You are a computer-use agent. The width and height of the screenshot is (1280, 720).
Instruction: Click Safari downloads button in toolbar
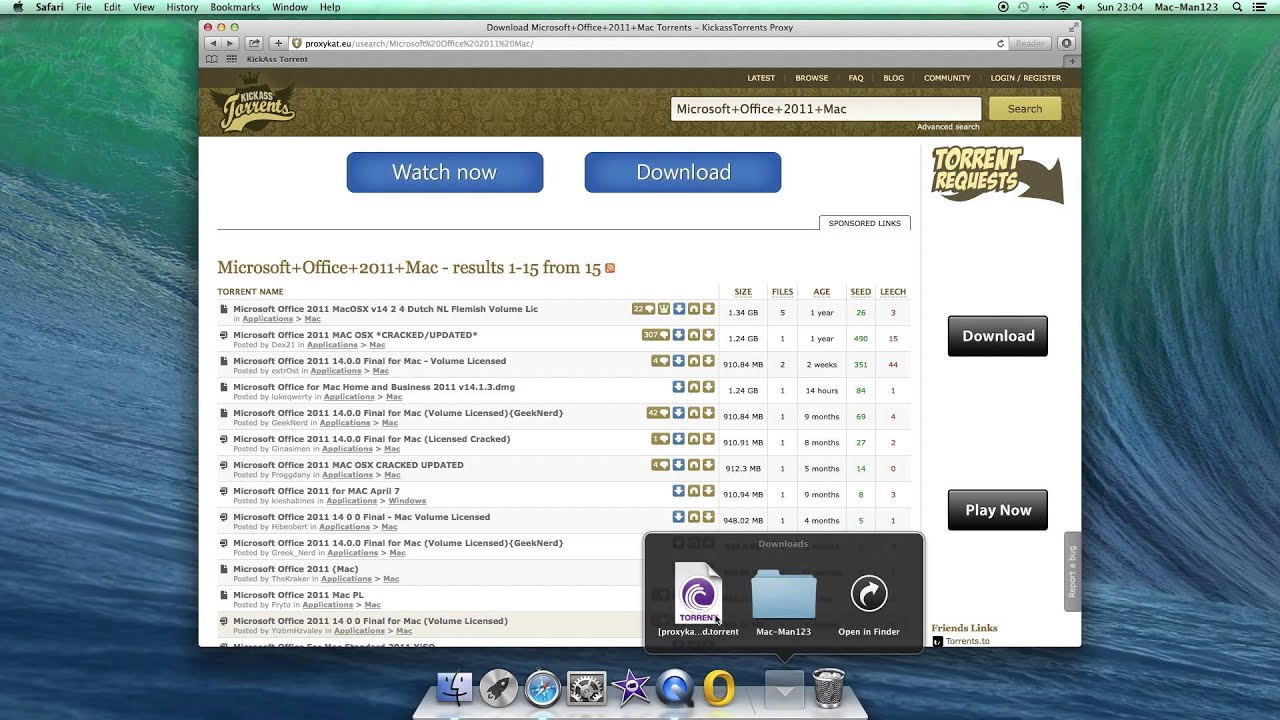[1067, 44]
